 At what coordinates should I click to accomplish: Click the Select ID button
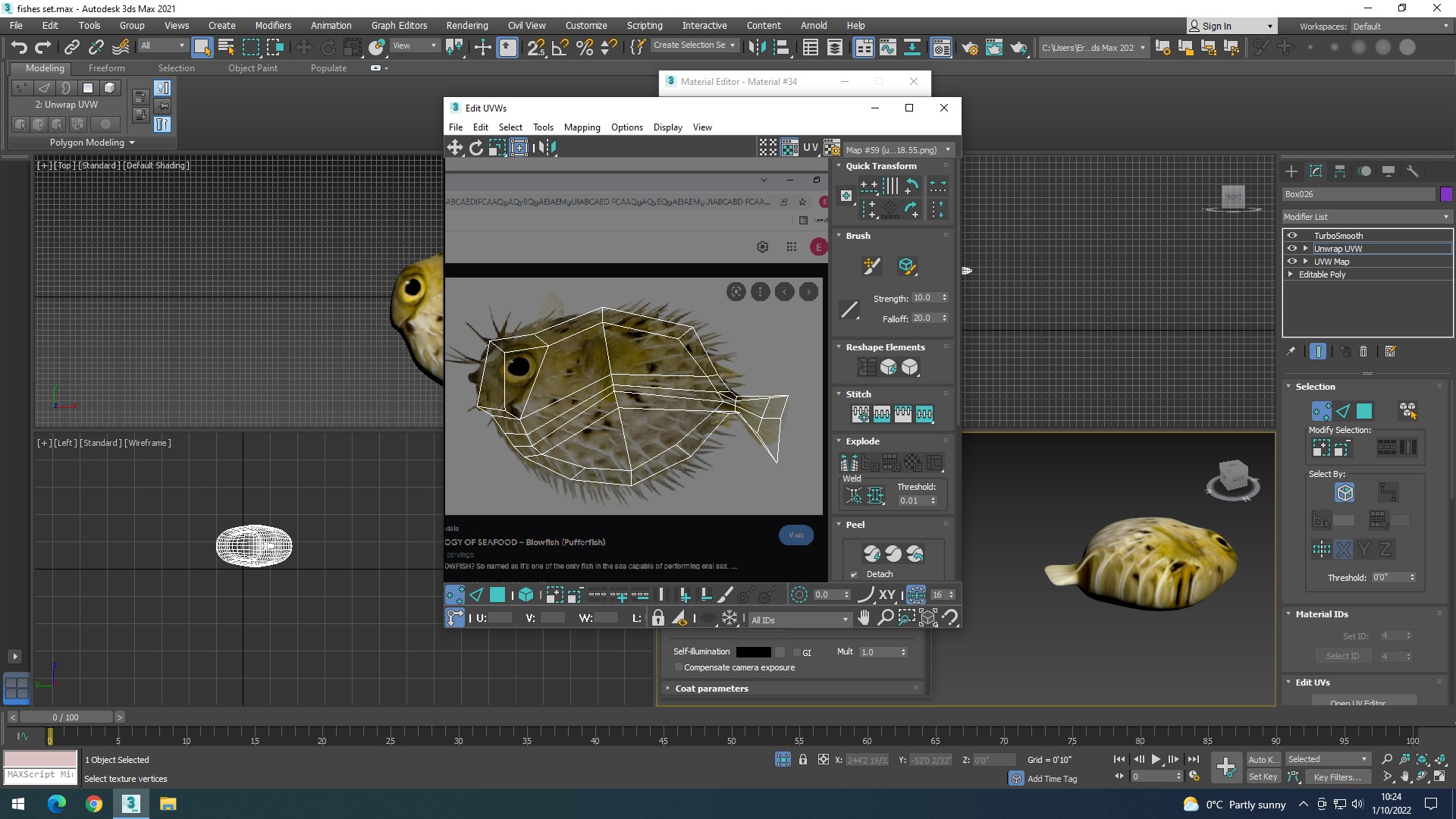tap(1342, 656)
